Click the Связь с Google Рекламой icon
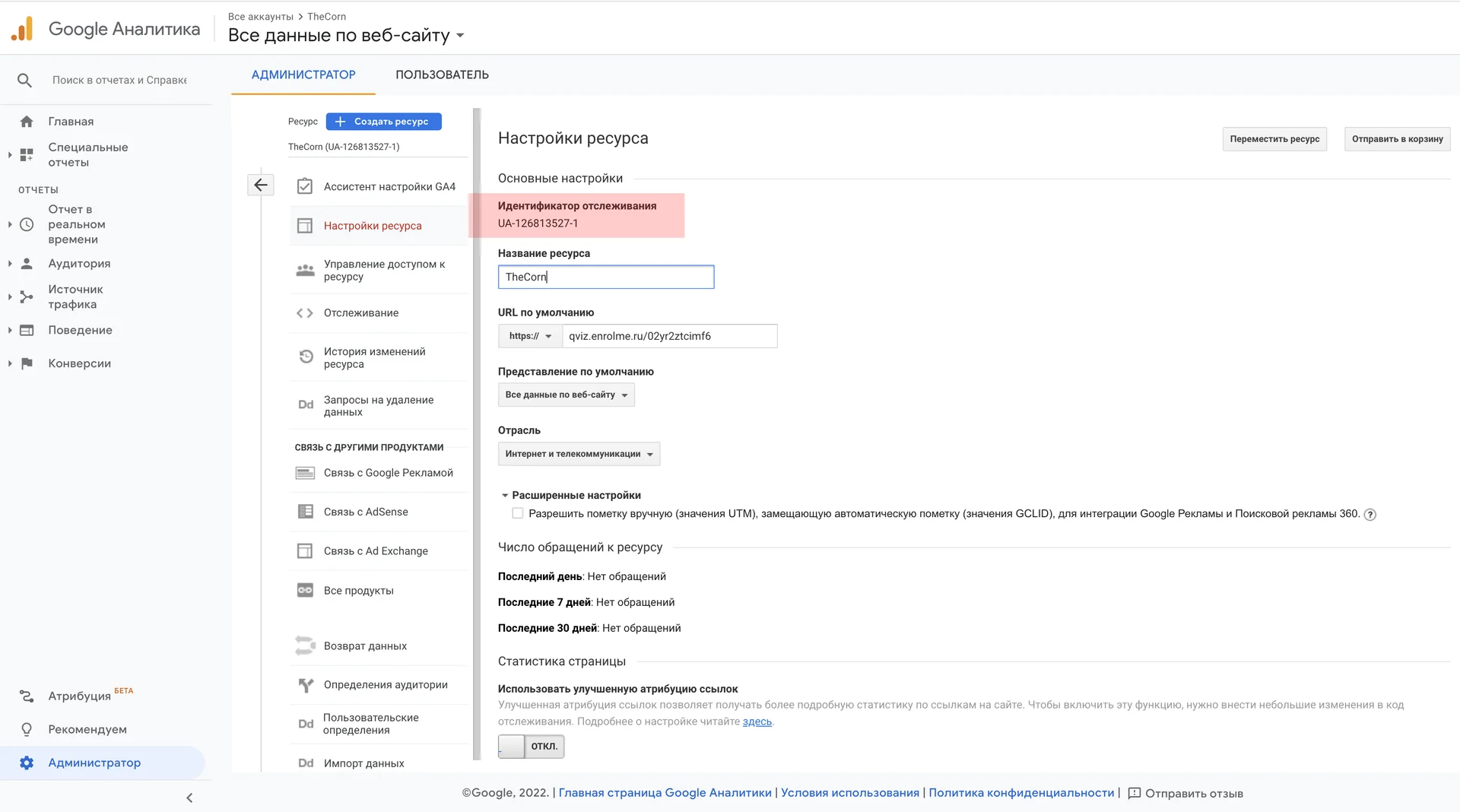The width and height of the screenshot is (1460, 812). [x=305, y=473]
